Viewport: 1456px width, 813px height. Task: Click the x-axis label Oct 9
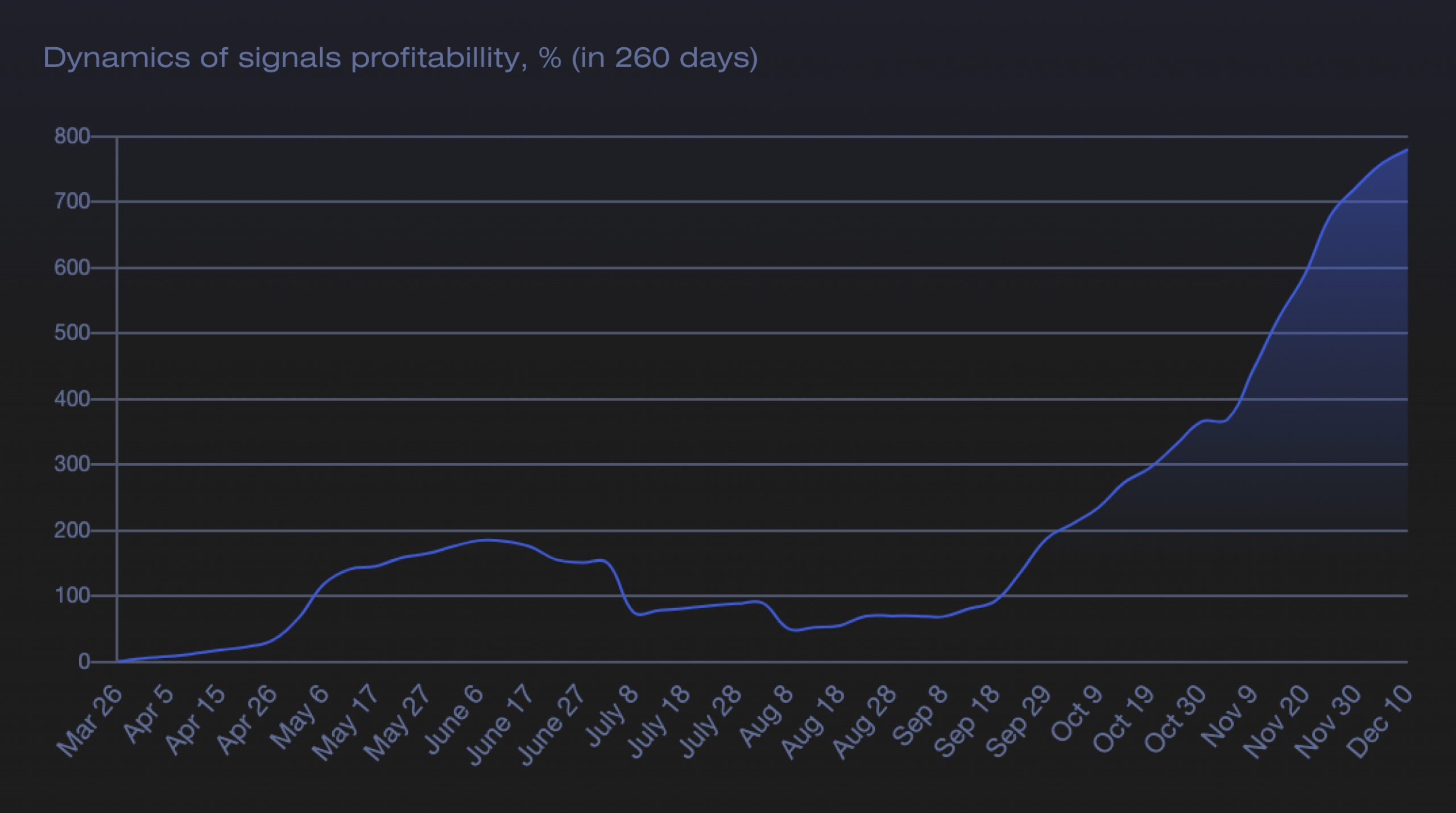(1077, 713)
